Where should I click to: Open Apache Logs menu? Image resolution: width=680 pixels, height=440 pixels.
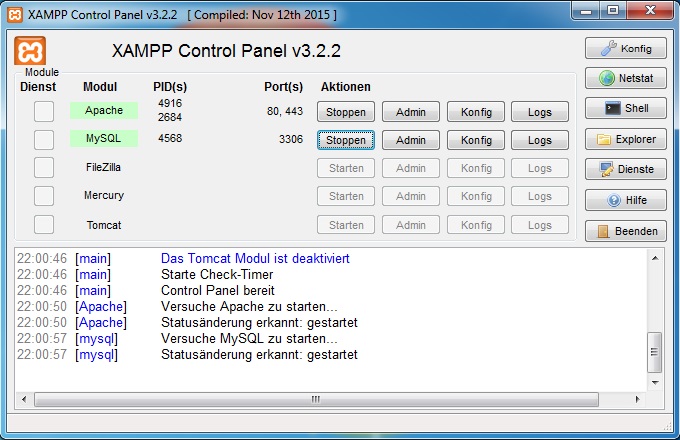coord(539,112)
